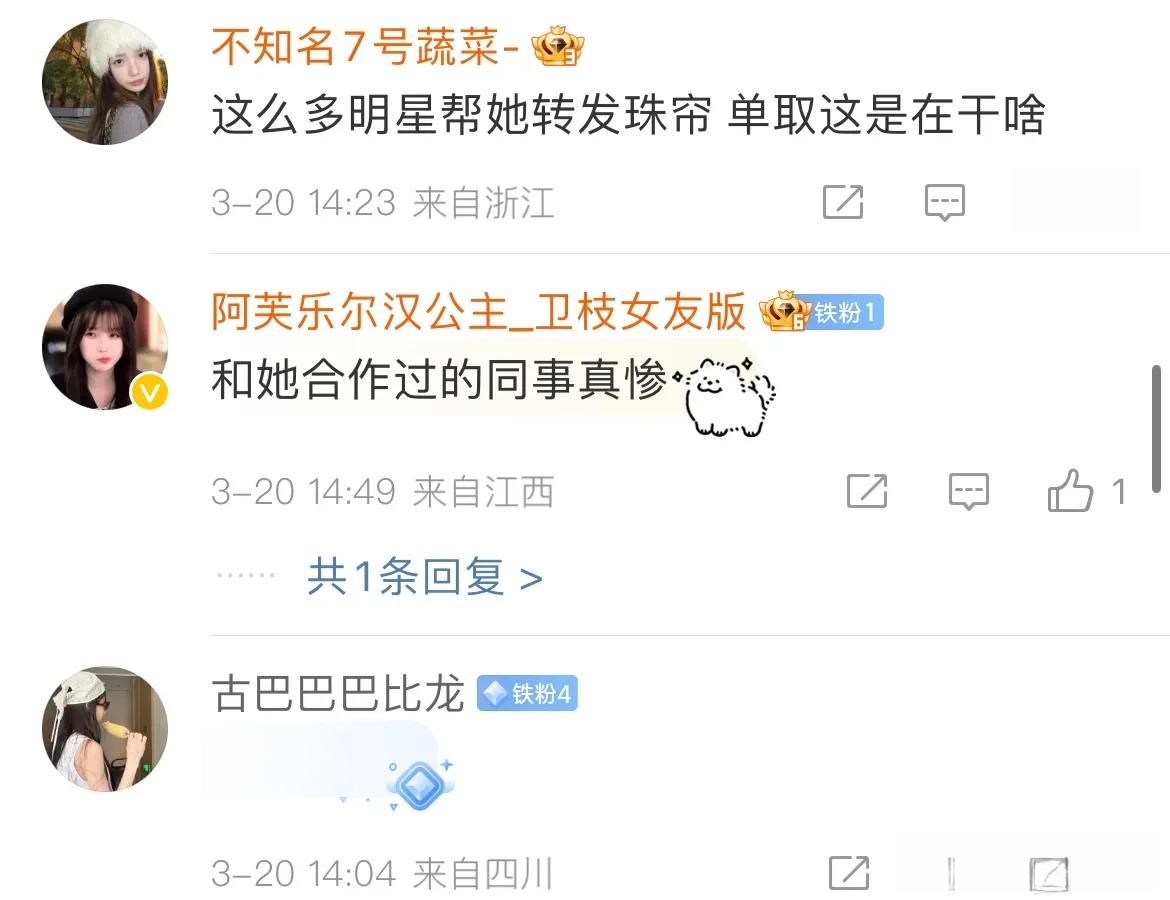Open the black-beret avatar with the yellow V badge
Viewport: 1170px width, 900px height.
pos(105,347)
